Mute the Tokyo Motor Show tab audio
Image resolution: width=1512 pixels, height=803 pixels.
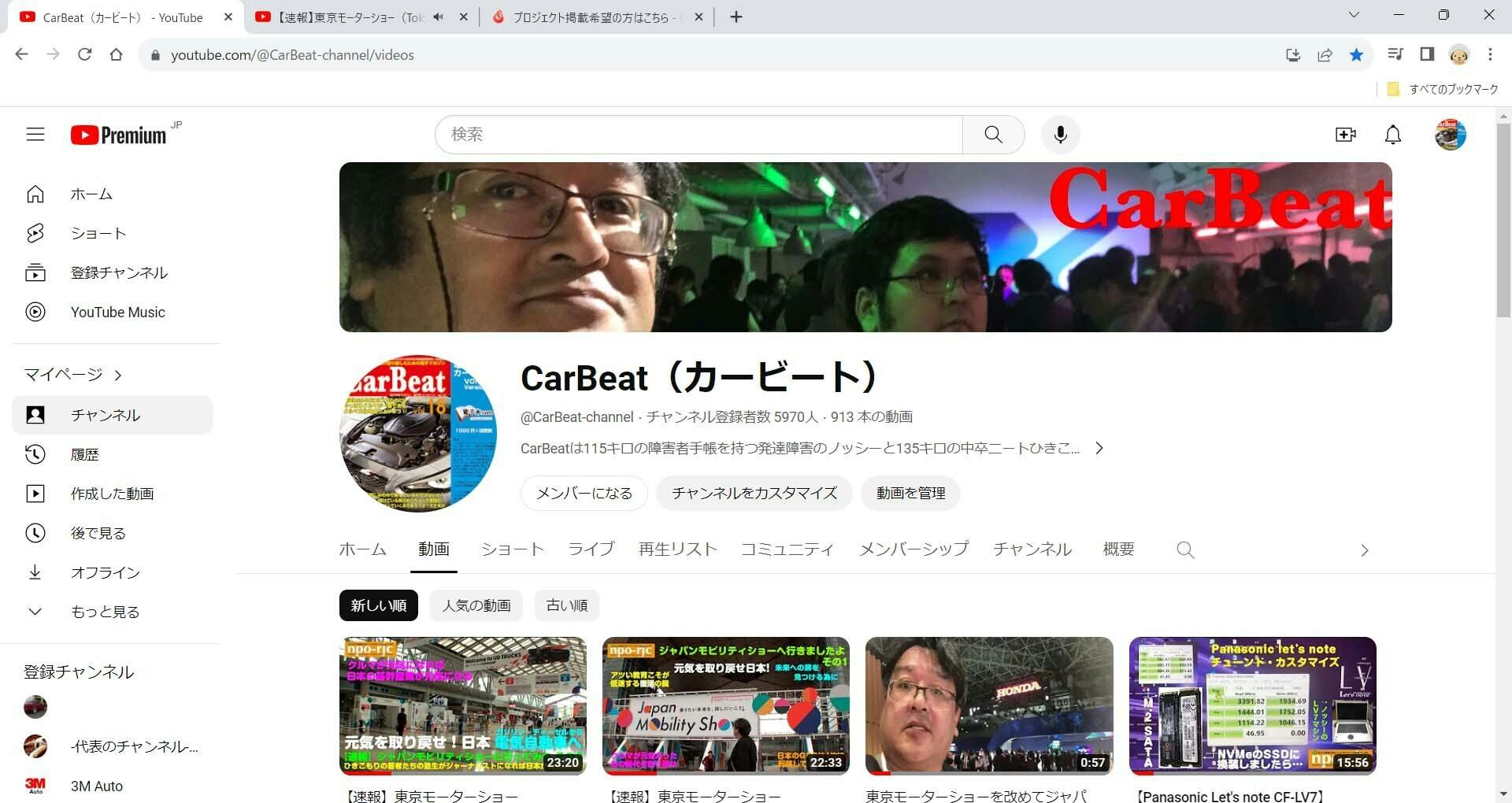pos(439,17)
